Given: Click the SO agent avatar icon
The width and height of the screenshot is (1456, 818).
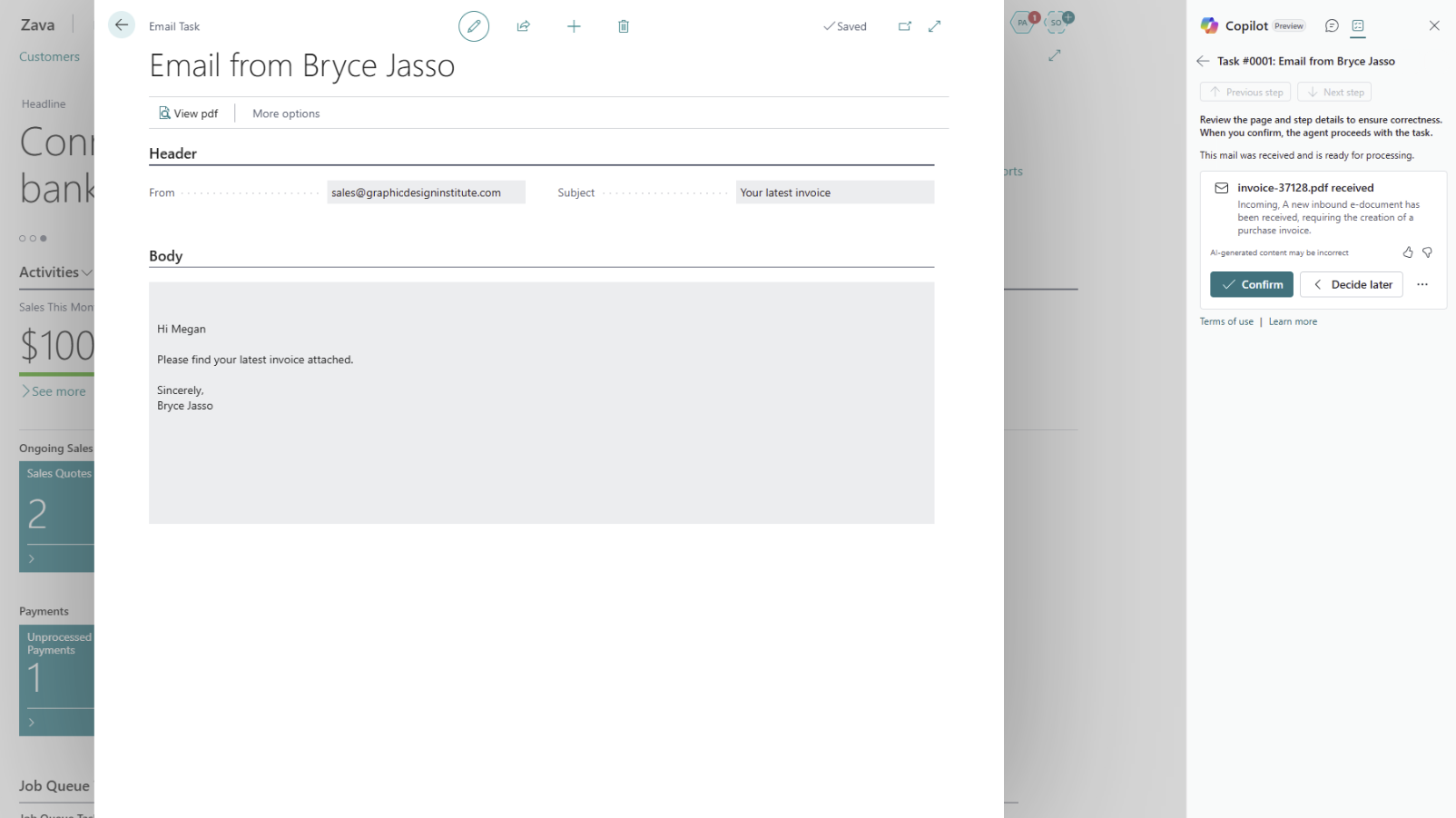Looking at the screenshot, I should point(1058,22).
